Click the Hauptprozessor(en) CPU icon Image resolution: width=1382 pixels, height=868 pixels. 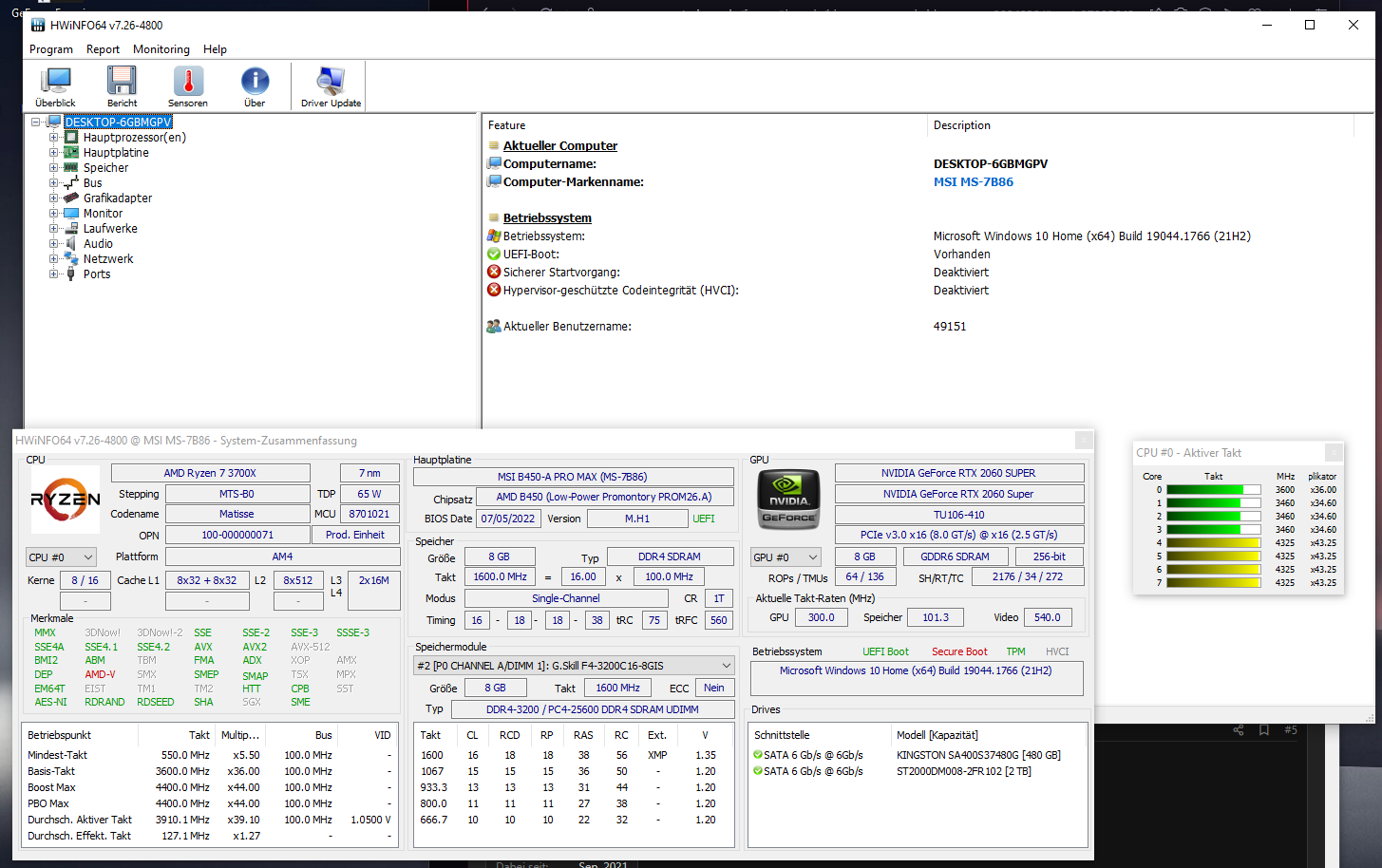71,137
